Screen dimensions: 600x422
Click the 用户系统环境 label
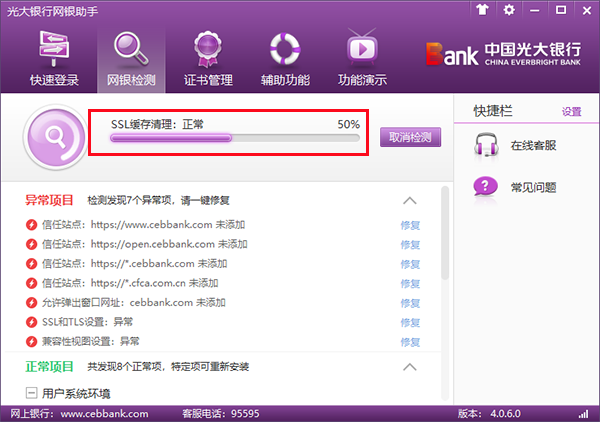point(76,393)
